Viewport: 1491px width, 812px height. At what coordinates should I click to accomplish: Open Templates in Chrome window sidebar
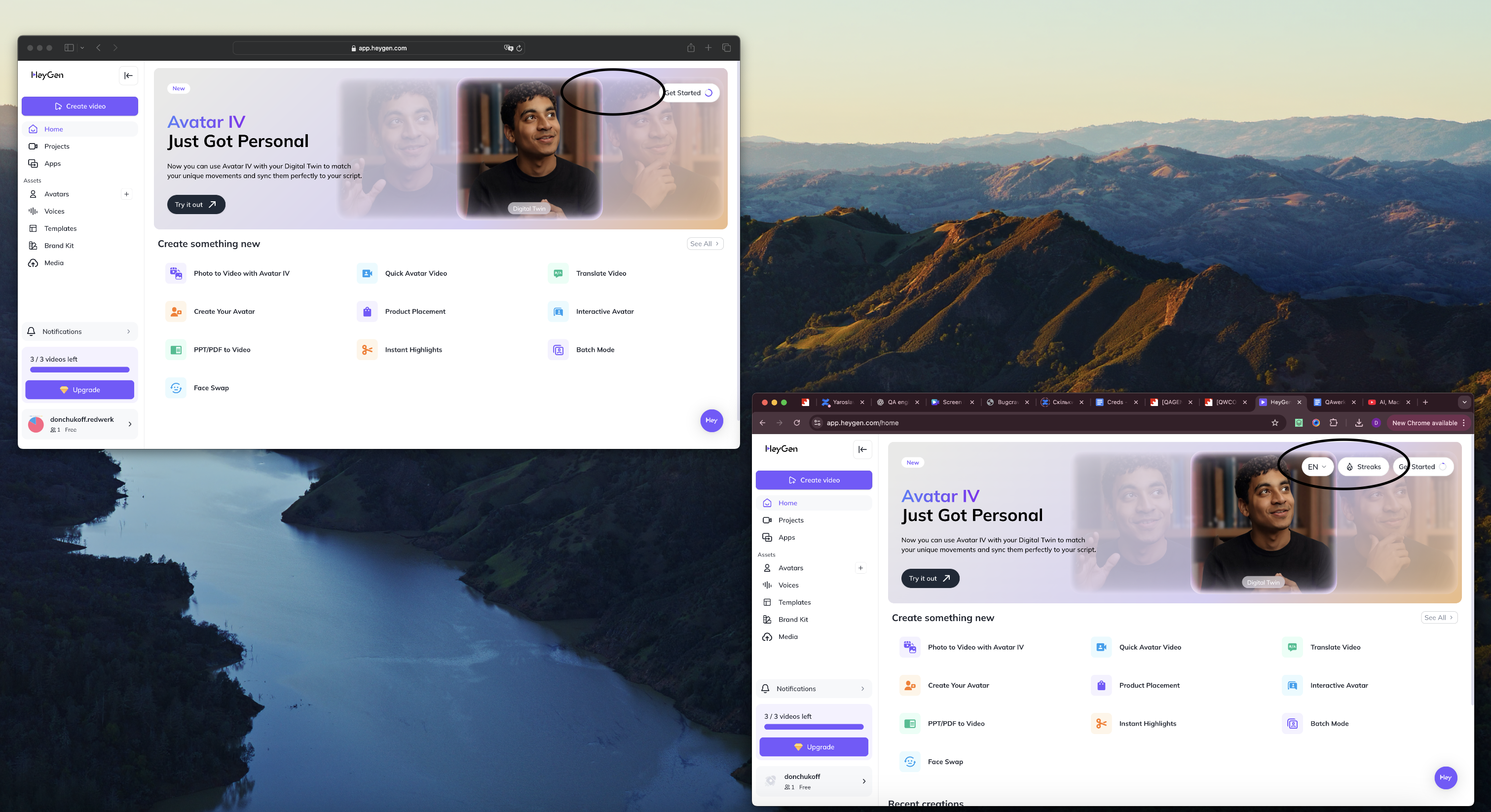pyautogui.click(x=814, y=602)
